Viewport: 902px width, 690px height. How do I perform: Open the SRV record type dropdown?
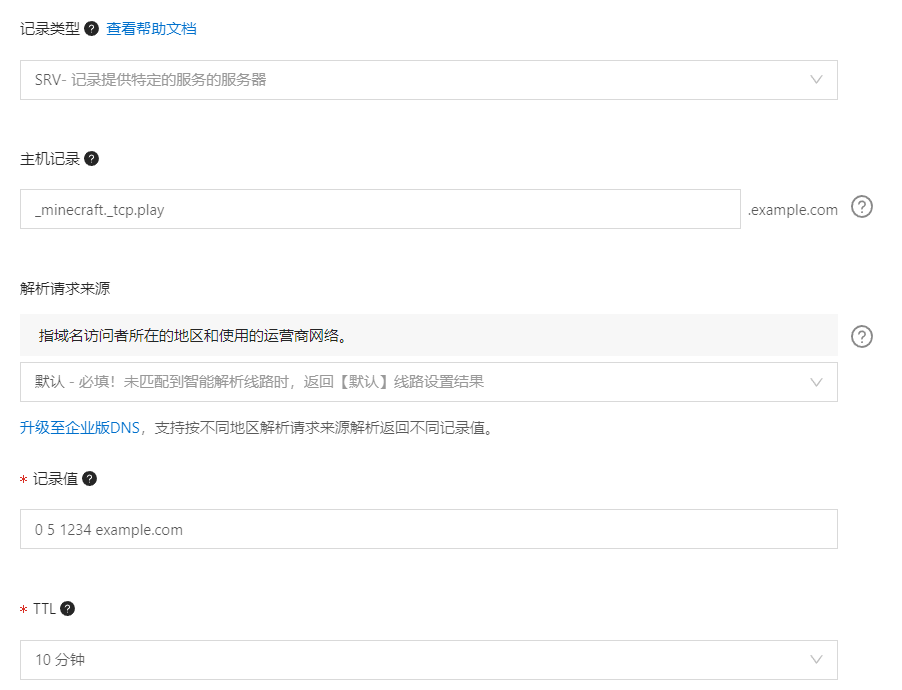point(428,80)
